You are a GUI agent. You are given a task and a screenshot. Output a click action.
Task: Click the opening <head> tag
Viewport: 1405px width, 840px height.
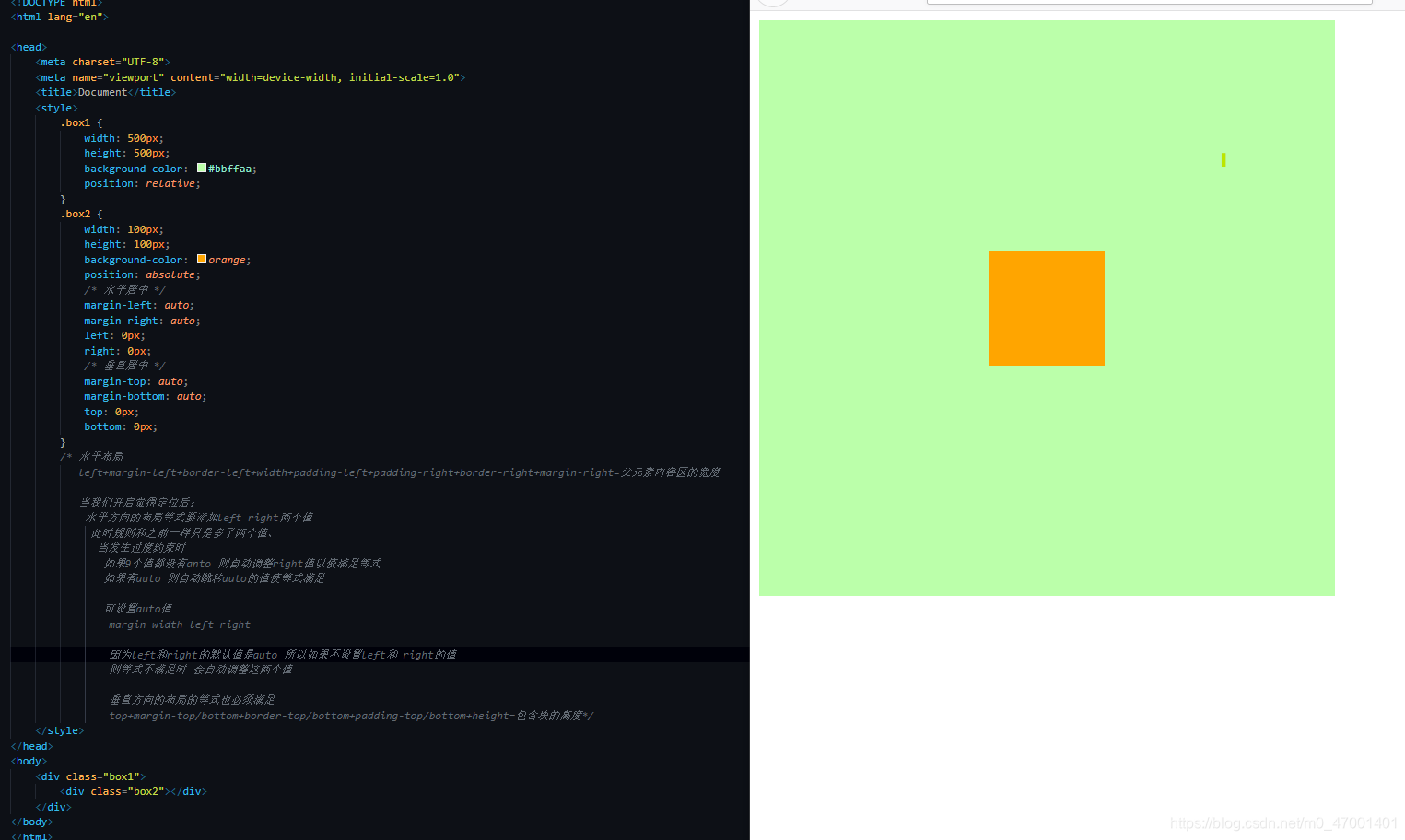pyautogui.click(x=29, y=47)
